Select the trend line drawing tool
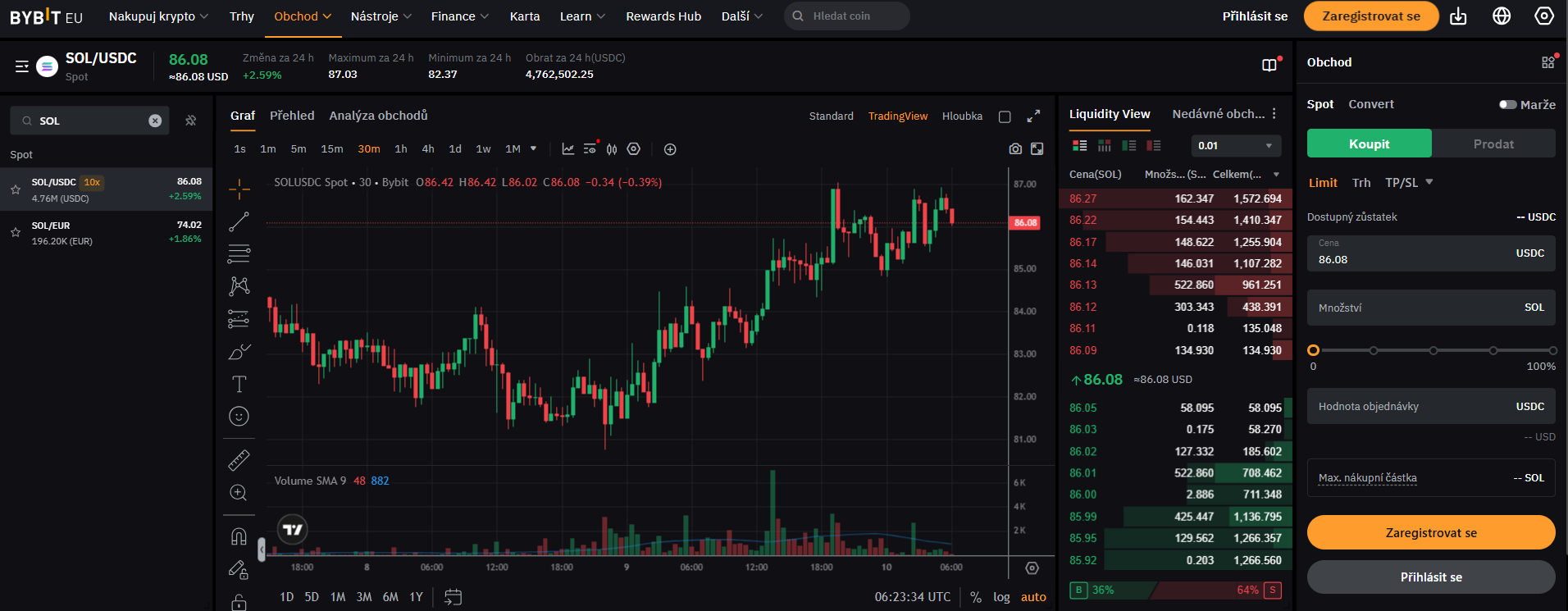1568x611 pixels. click(x=239, y=221)
